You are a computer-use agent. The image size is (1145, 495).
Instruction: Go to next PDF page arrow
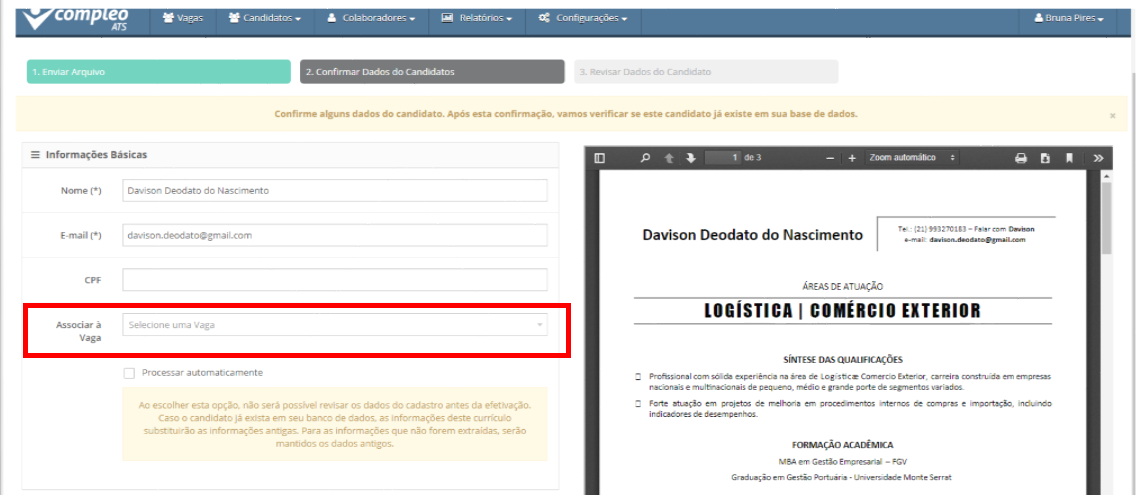click(691, 158)
